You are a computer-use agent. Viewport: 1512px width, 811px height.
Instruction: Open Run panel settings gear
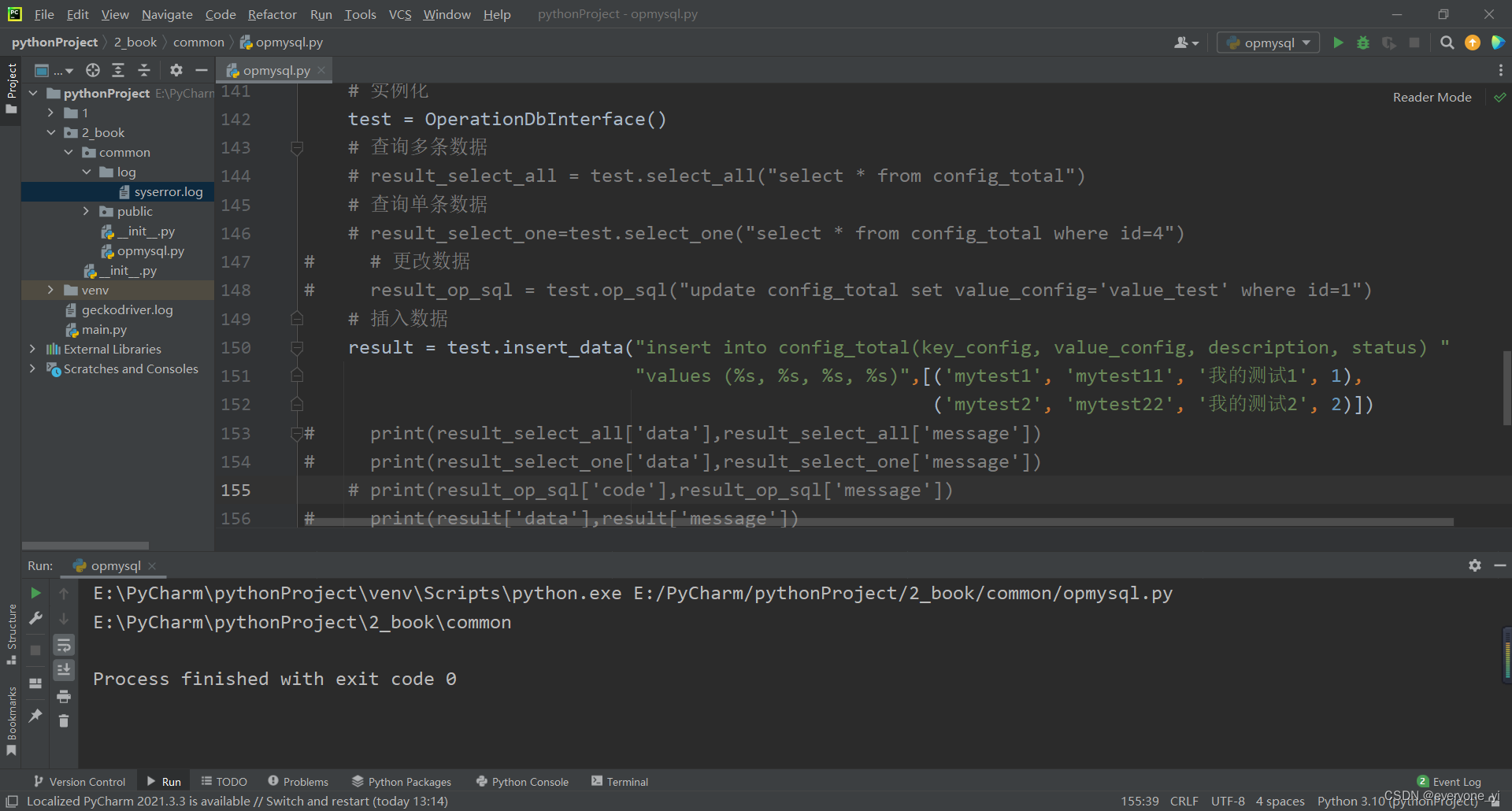1475,565
